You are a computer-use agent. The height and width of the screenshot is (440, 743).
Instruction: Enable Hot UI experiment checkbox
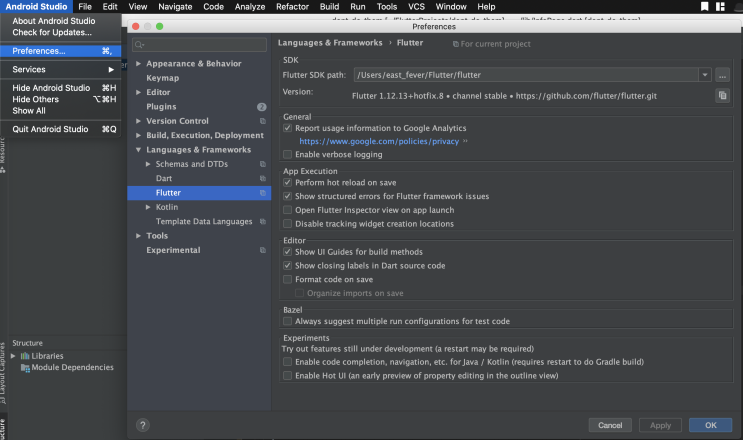pos(287,376)
